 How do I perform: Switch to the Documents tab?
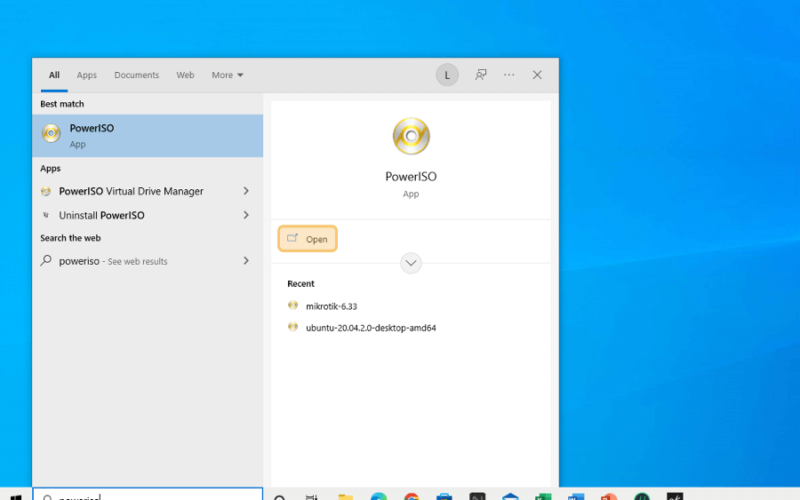tap(136, 75)
